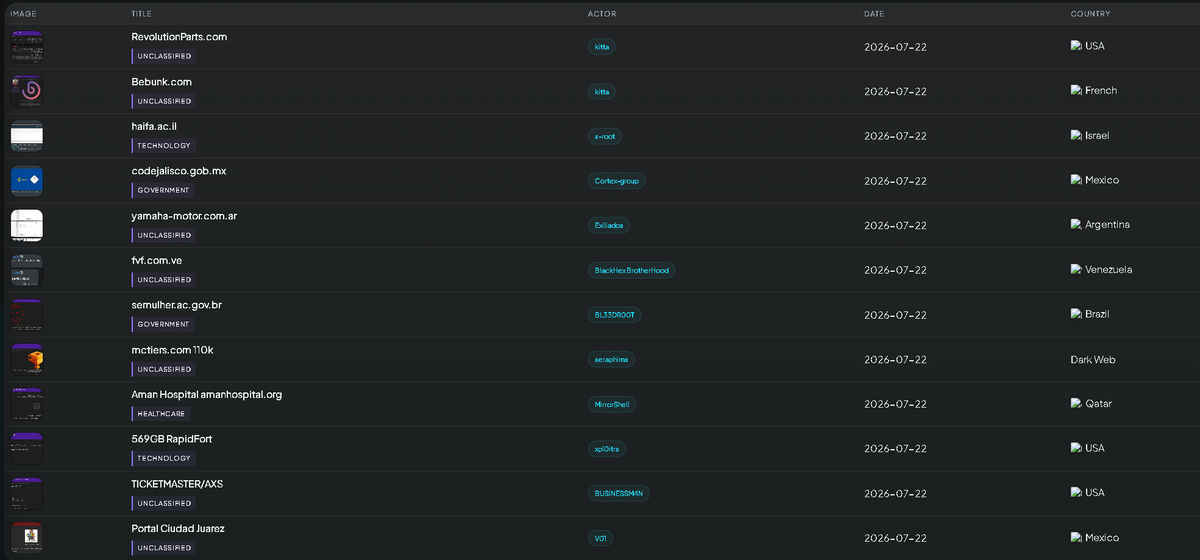Open the fvf.com.ve thumbnail image
The width and height of the screenshot is (1200, 560).
[x=27, y=270]
